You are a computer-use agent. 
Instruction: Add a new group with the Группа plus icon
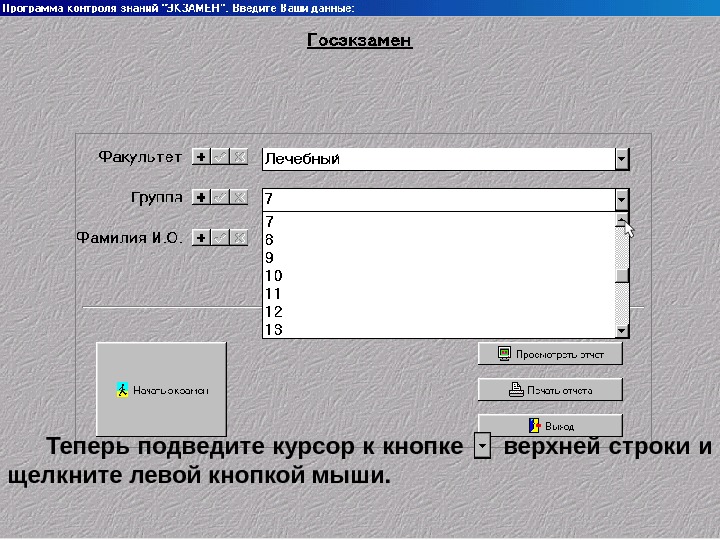tap(201, 197)
